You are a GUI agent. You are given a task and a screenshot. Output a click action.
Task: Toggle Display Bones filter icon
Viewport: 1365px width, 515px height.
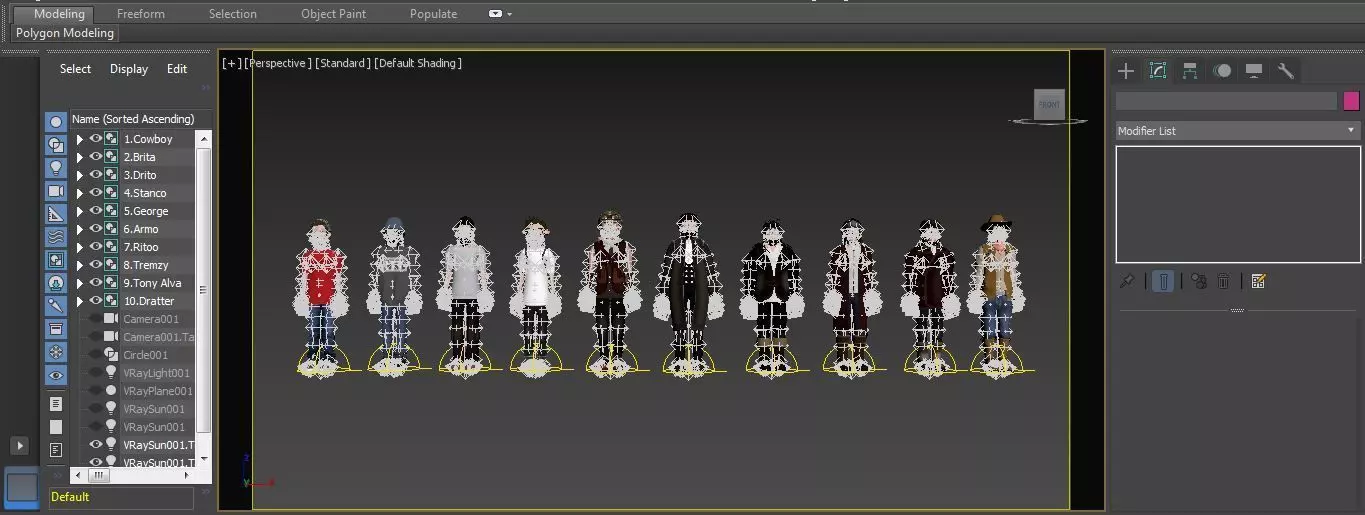pos(56,306)
